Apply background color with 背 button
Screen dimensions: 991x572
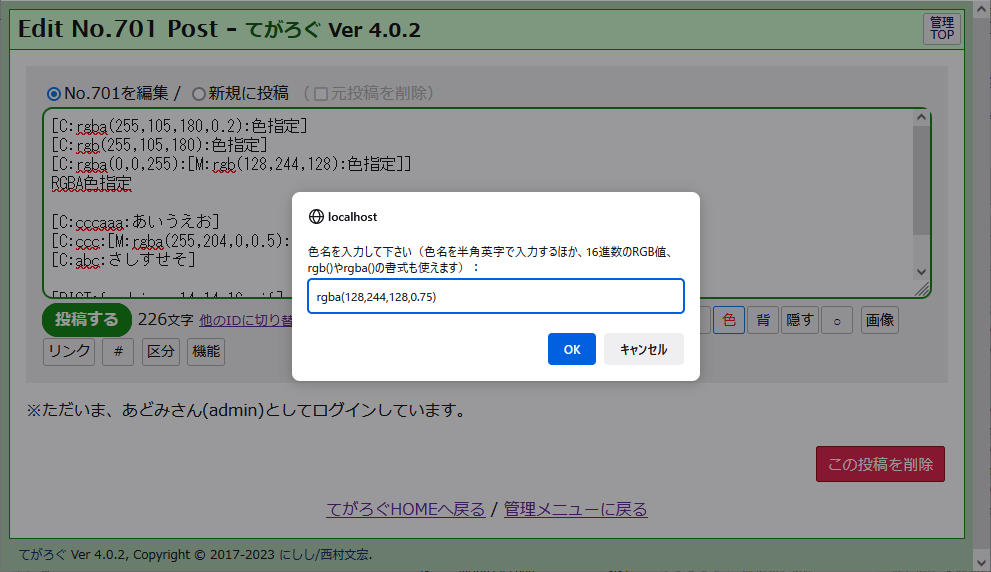(x=763, y=320)
